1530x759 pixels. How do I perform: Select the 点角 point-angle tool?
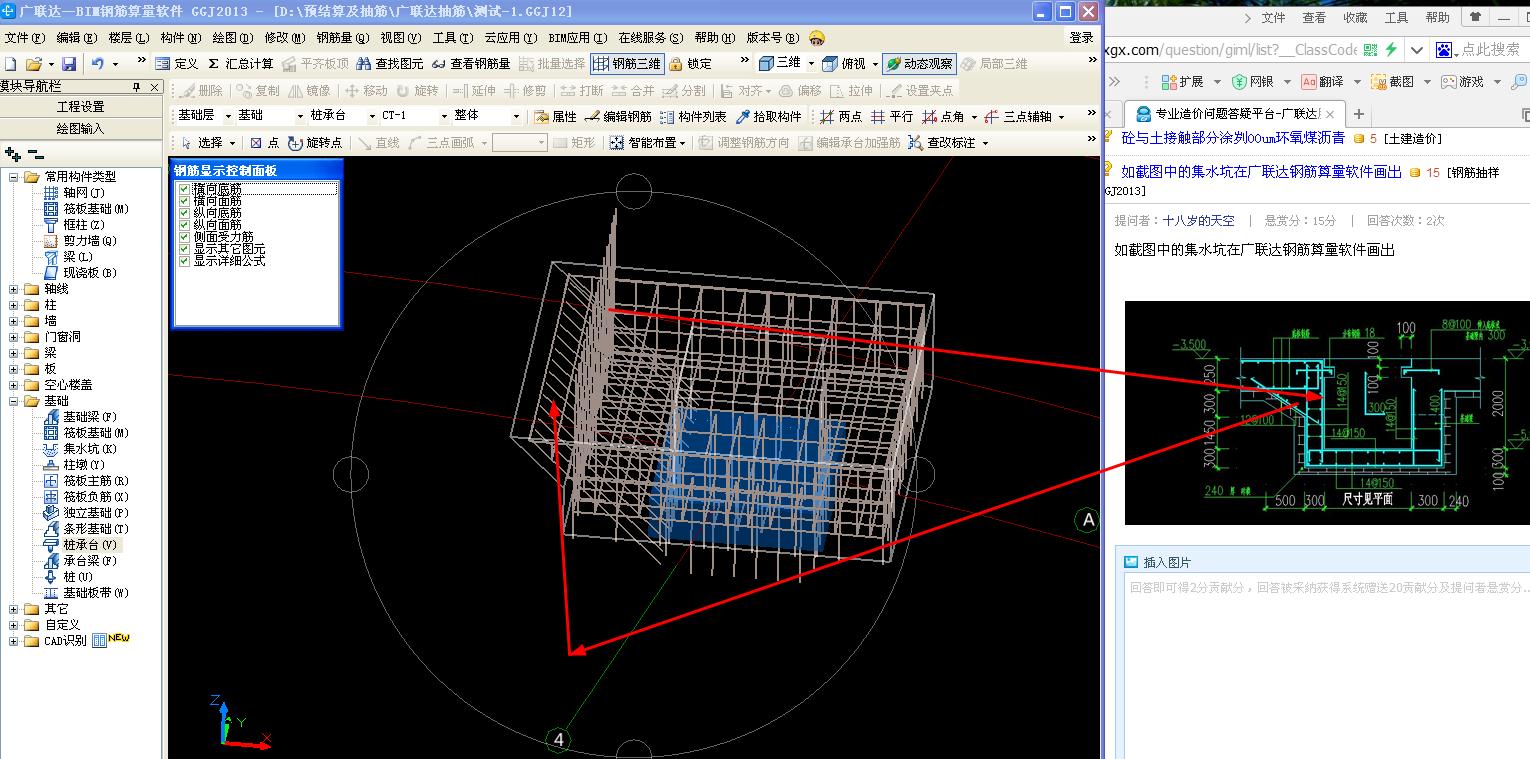943,117
